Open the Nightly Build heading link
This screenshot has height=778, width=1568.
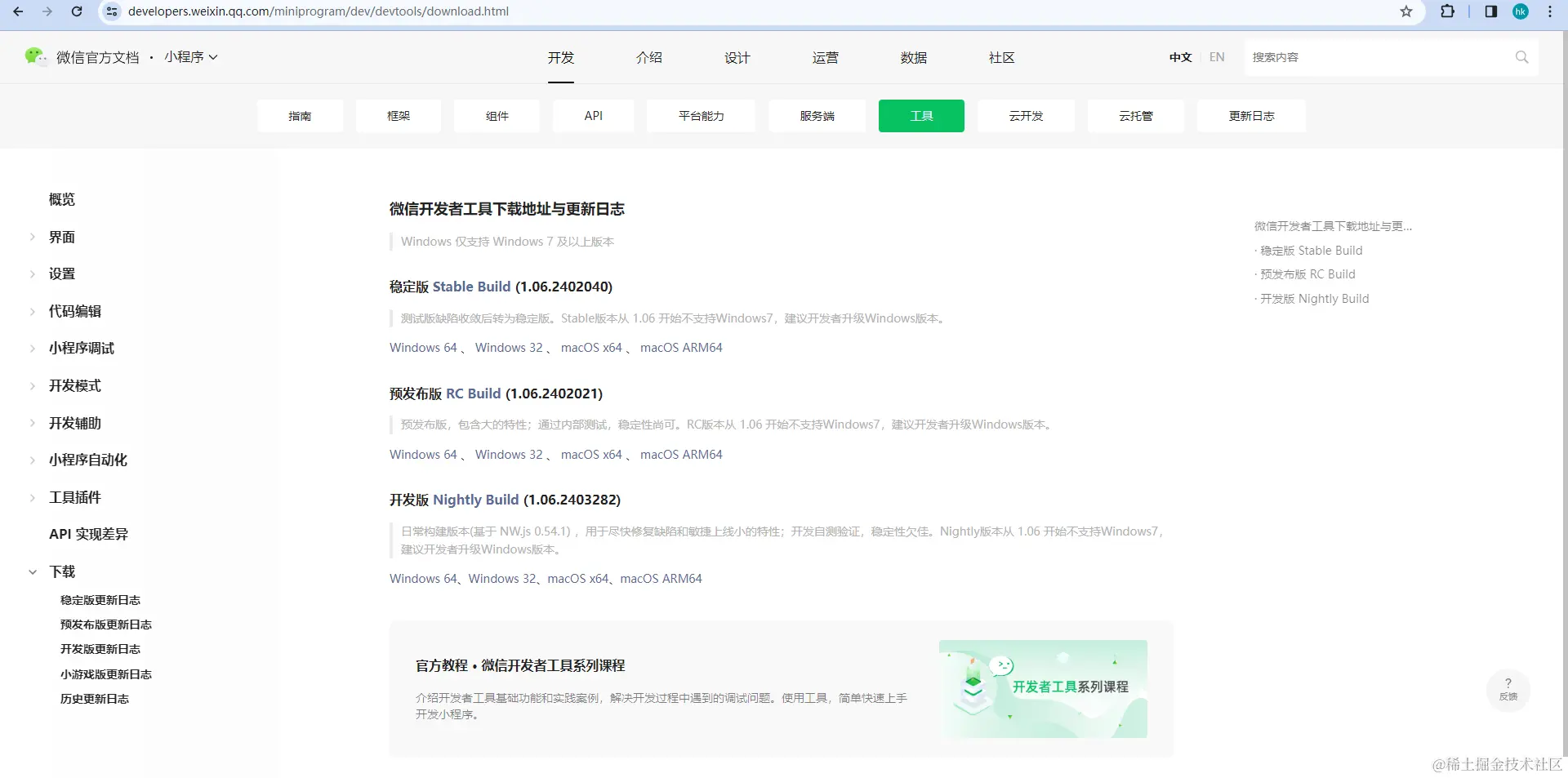pyautogui.click(x=475, y=500)
